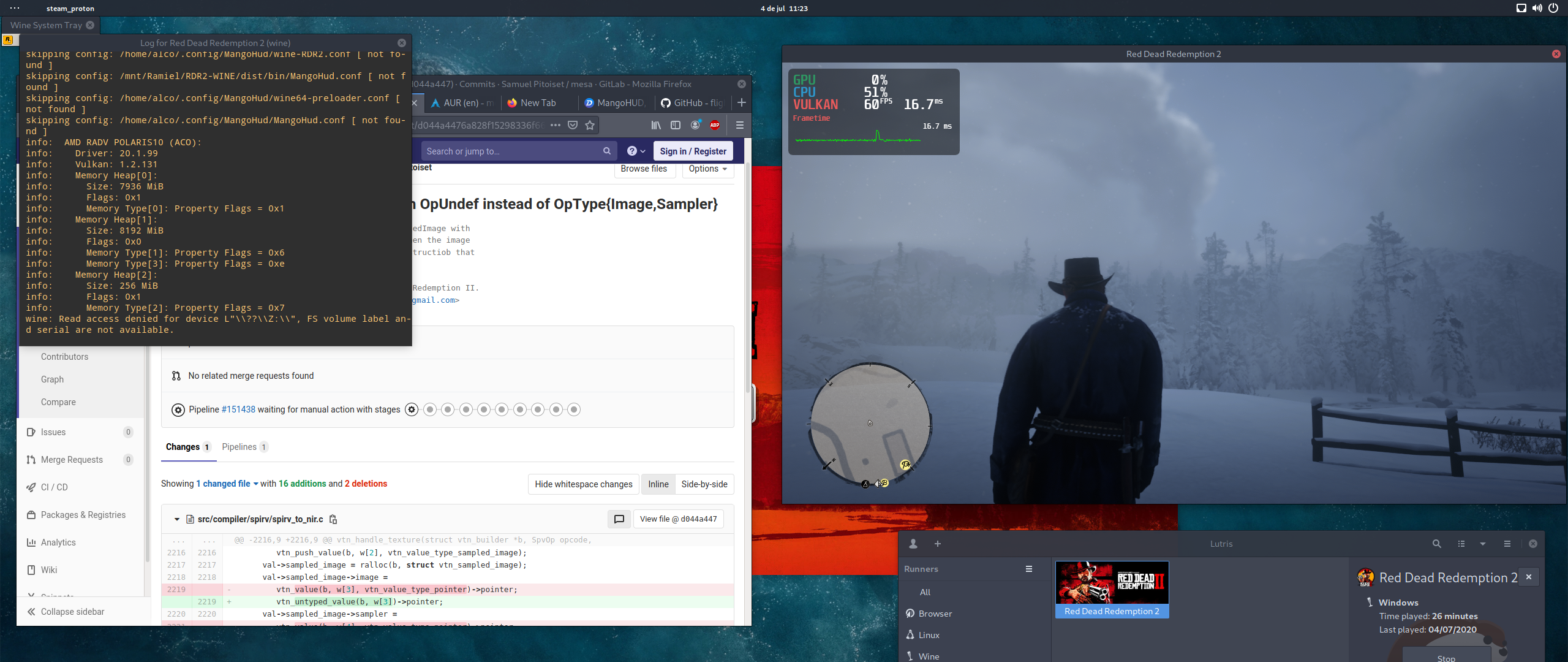Open a new Firefox tab with plus

[x=742, y=102]
